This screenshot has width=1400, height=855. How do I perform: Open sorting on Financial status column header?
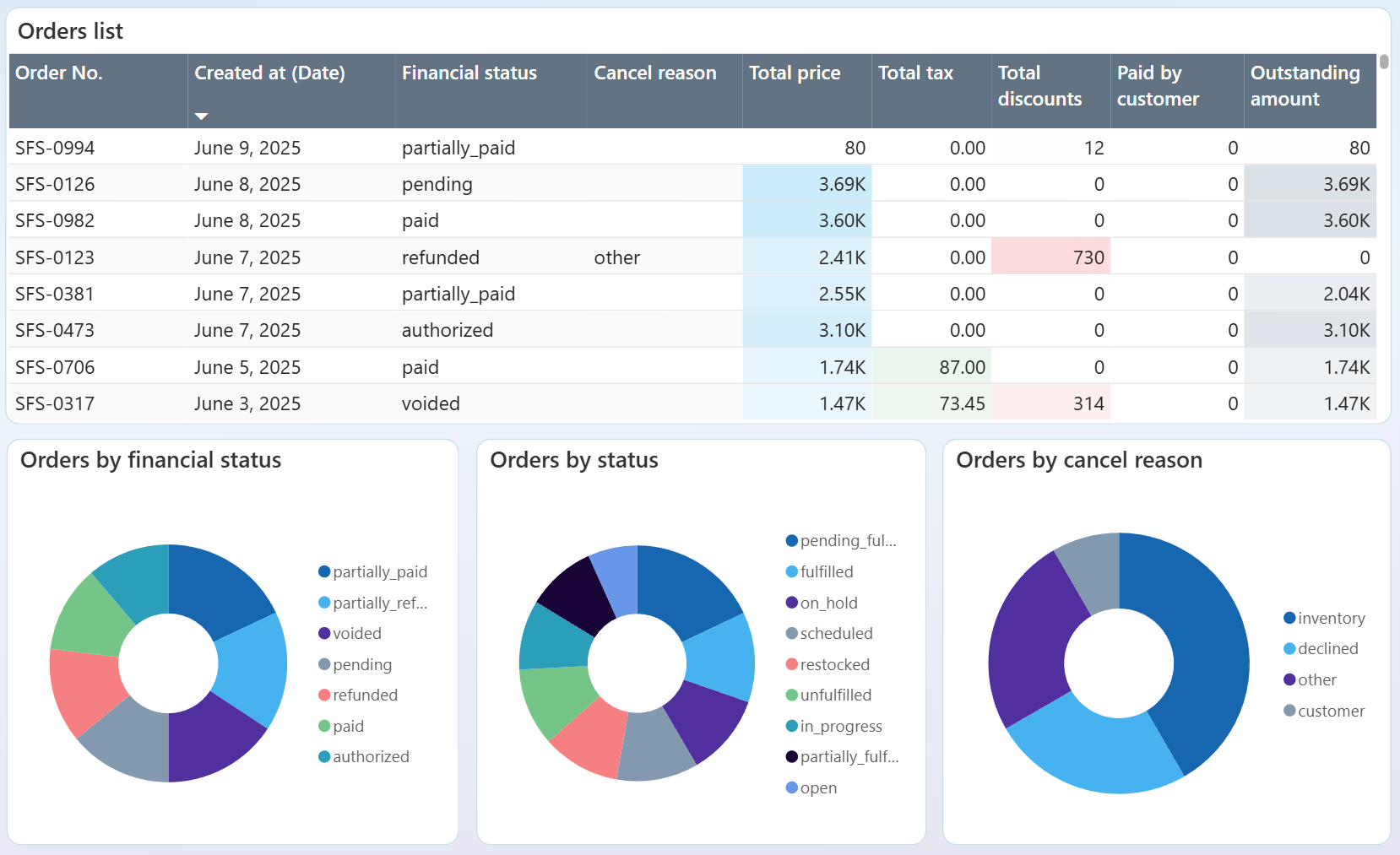point(469,73)
